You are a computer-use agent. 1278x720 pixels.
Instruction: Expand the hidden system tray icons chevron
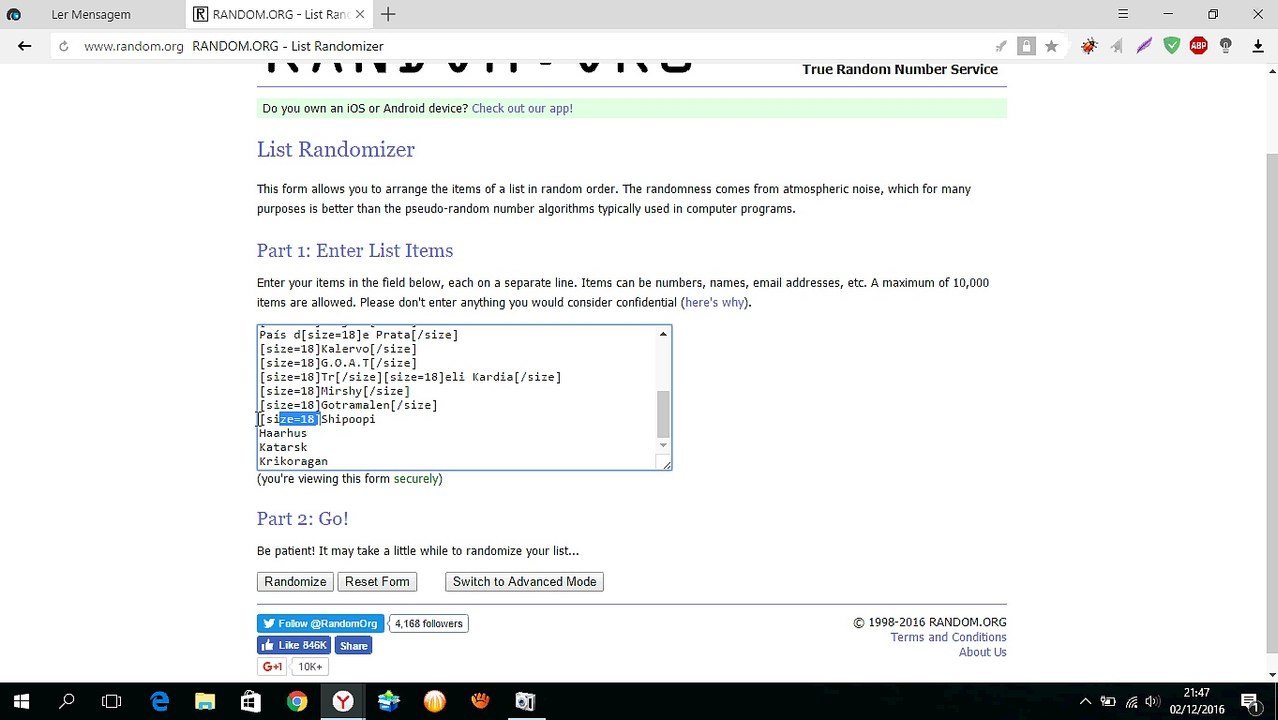coord(1085,701)
